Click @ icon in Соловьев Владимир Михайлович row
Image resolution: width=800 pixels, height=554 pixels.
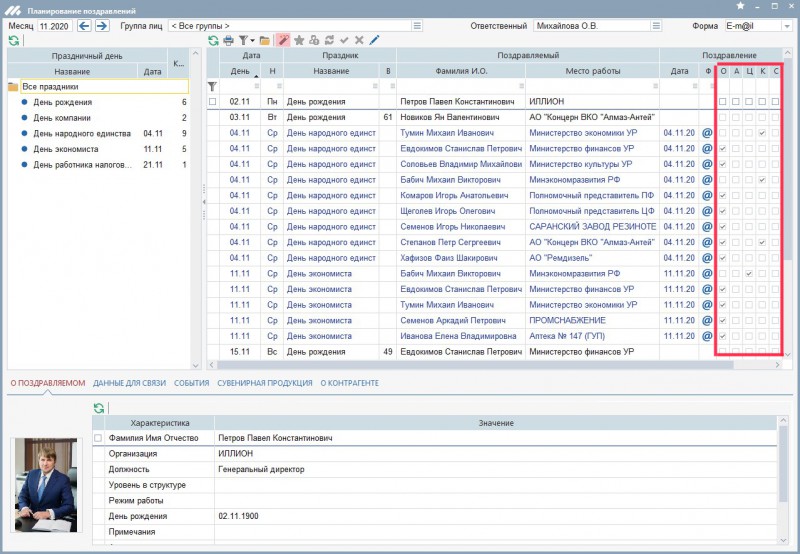click(x=707, y=164)
